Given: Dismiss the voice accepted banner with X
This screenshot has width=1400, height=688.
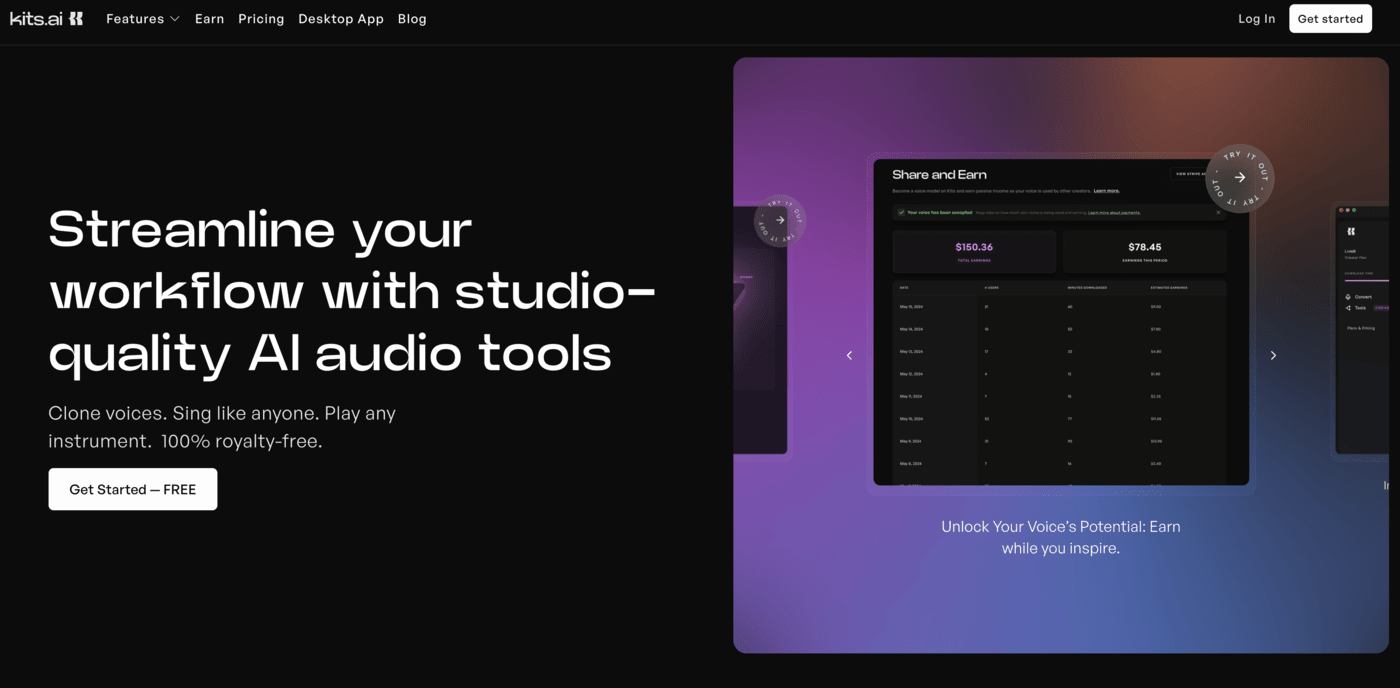Looking at the screenshot, I should 1218,212.
